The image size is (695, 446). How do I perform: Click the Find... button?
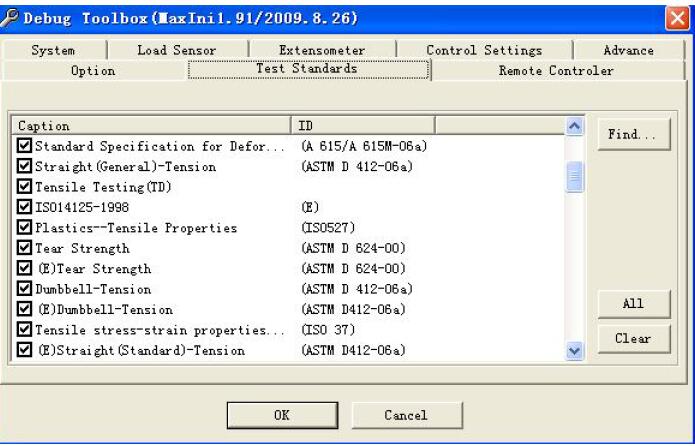625,134
